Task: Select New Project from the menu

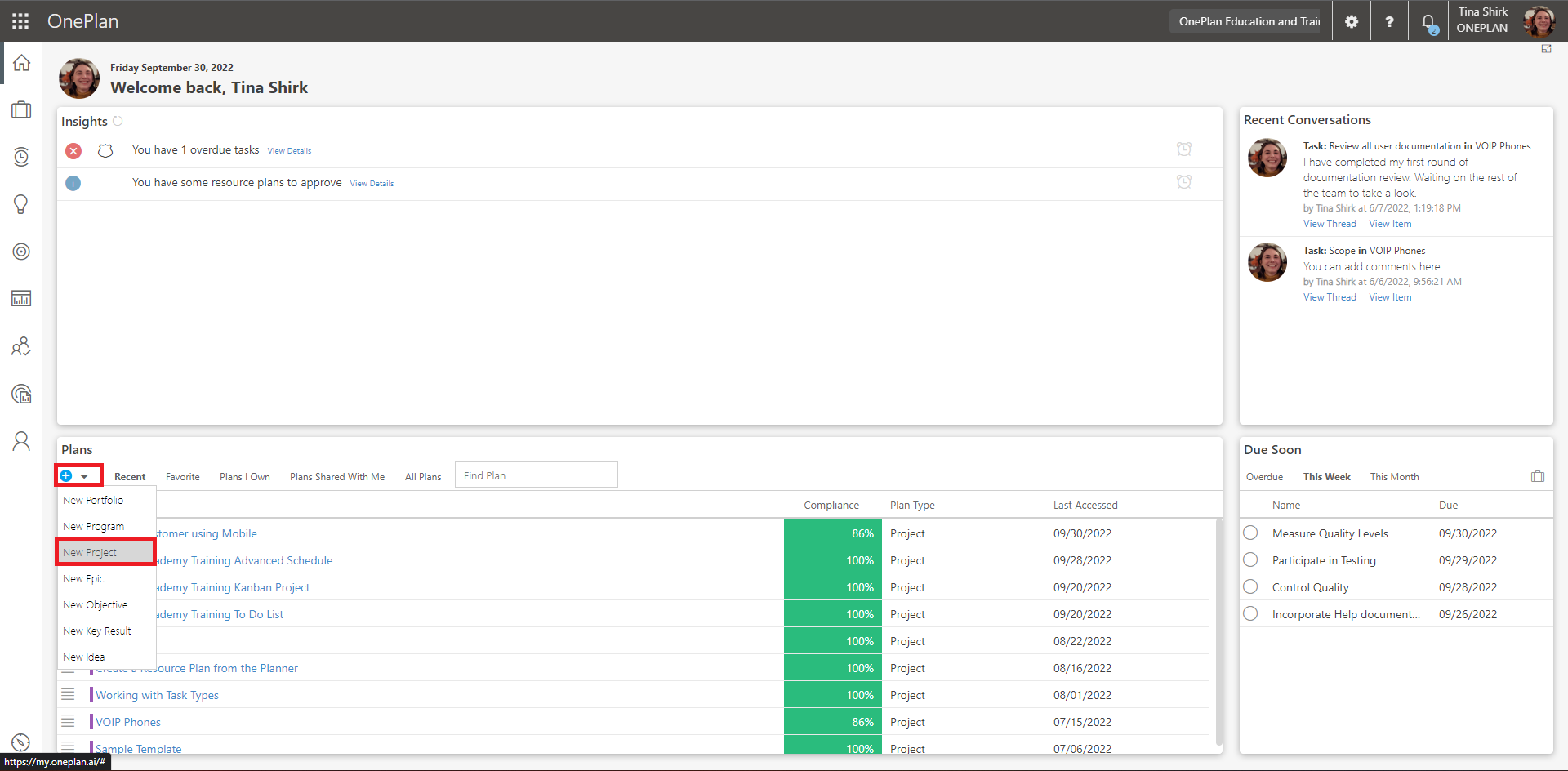Action: point(105,552)
